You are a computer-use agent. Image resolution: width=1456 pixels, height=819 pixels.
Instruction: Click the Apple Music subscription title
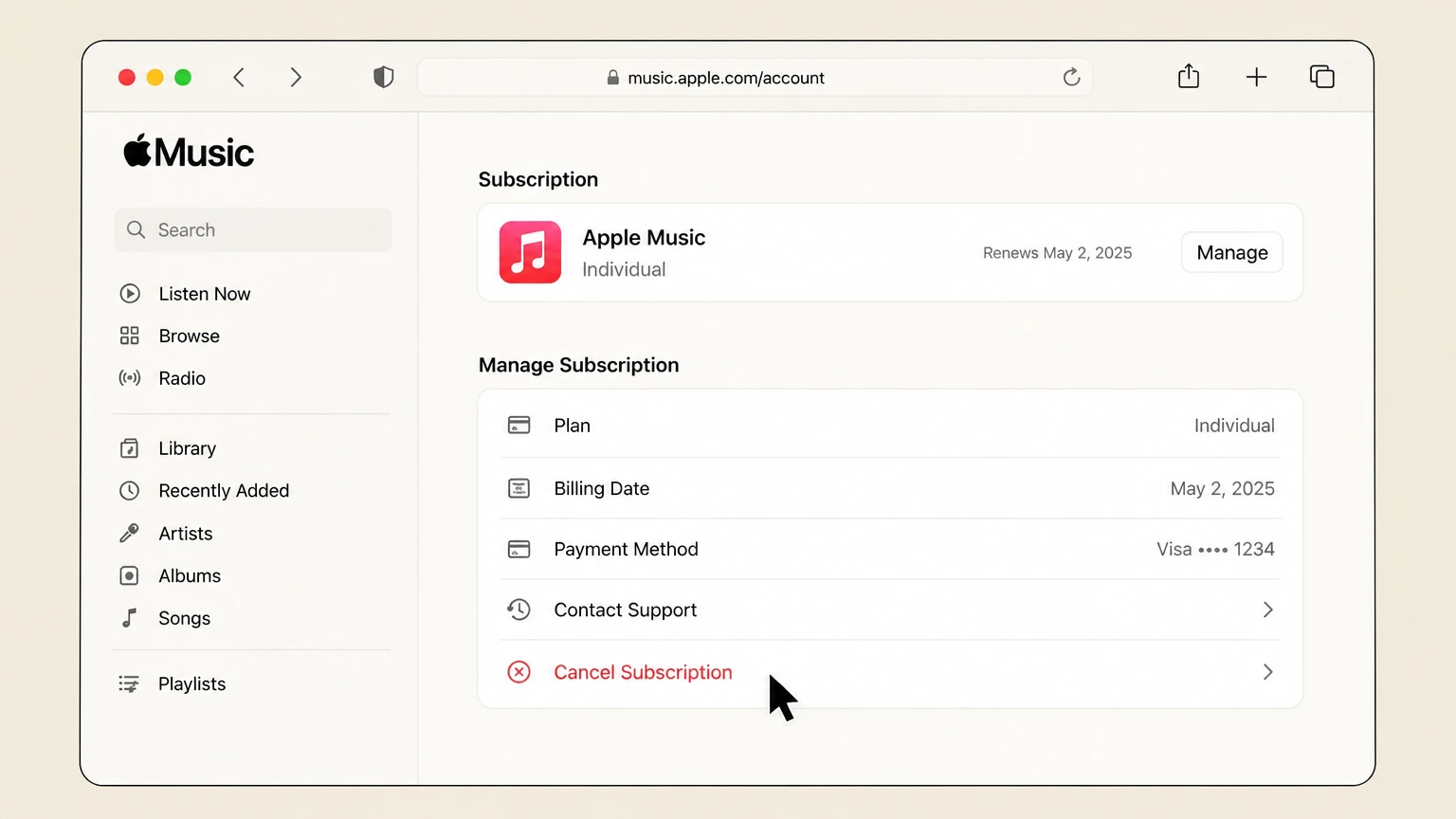coord(644,238)
